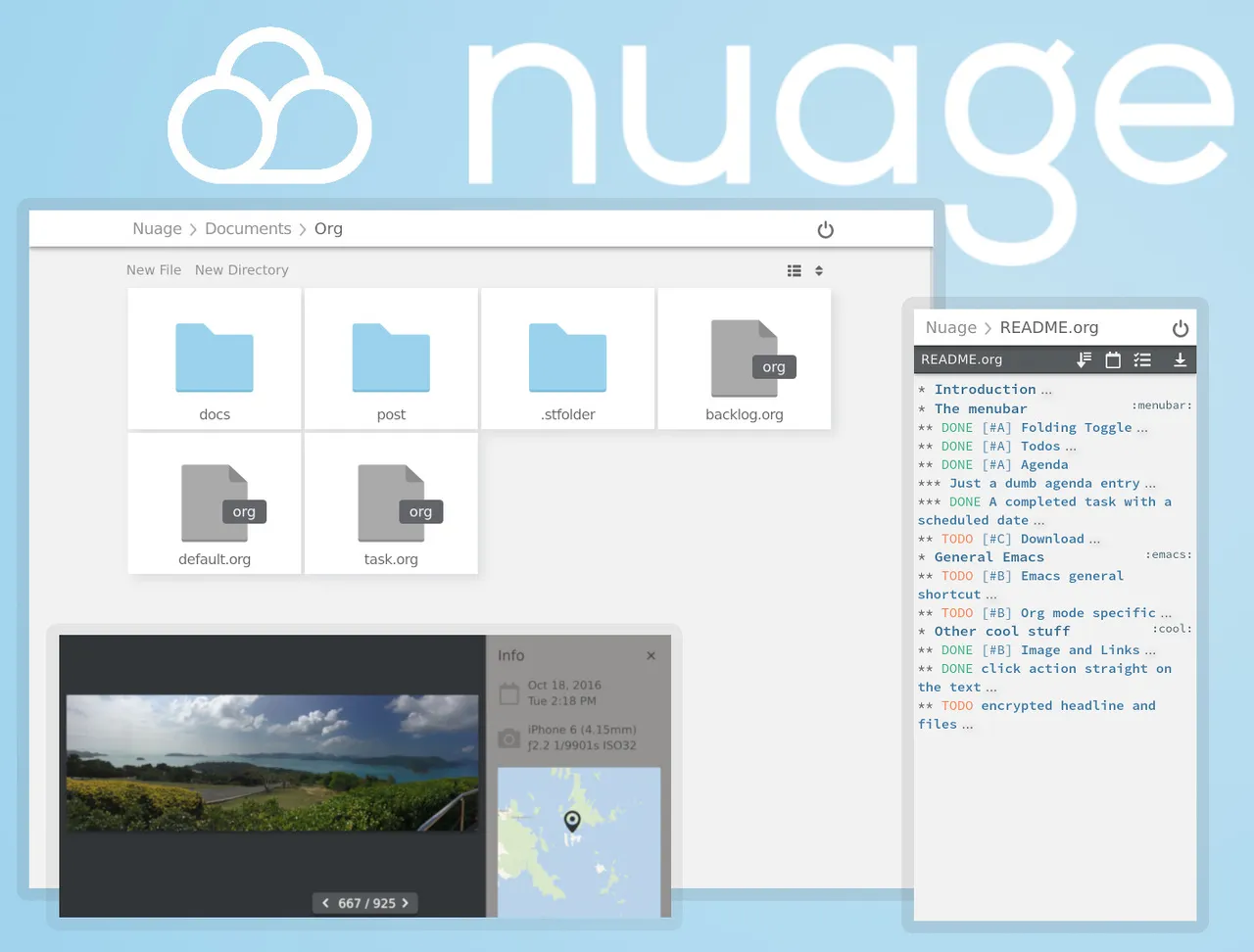Click the Agenda heading

[x=1044, y=465]
